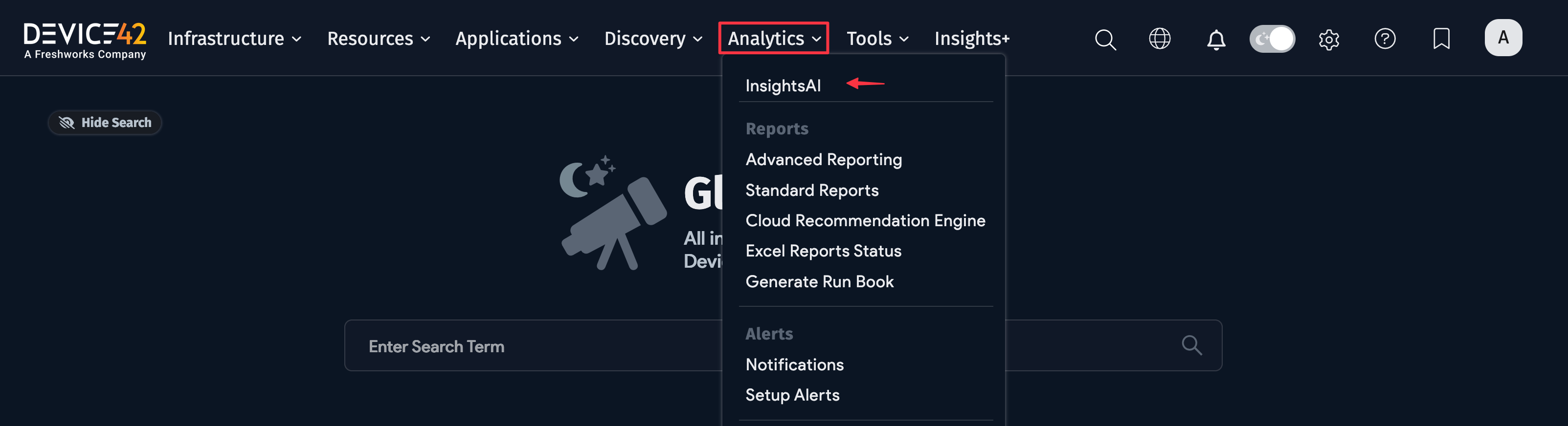Open Advanced Reporting
The height and width of the screenshot is (426, 1568).
(x=824, y=159)
